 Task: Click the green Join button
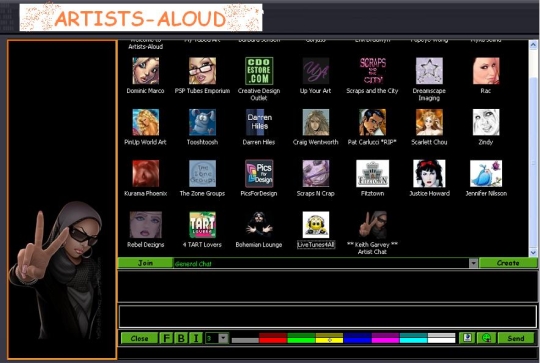(x=146, y=263)
